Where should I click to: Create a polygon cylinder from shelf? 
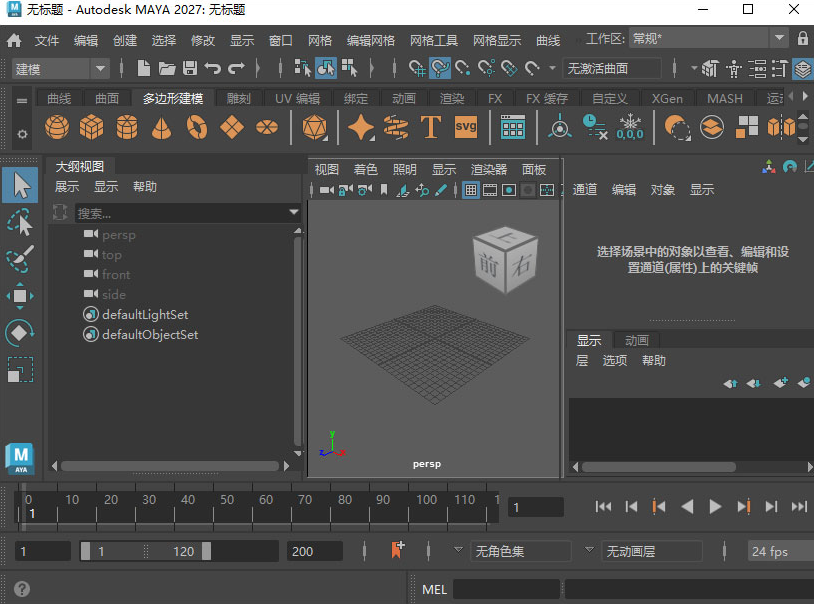[x=127, y=127]
